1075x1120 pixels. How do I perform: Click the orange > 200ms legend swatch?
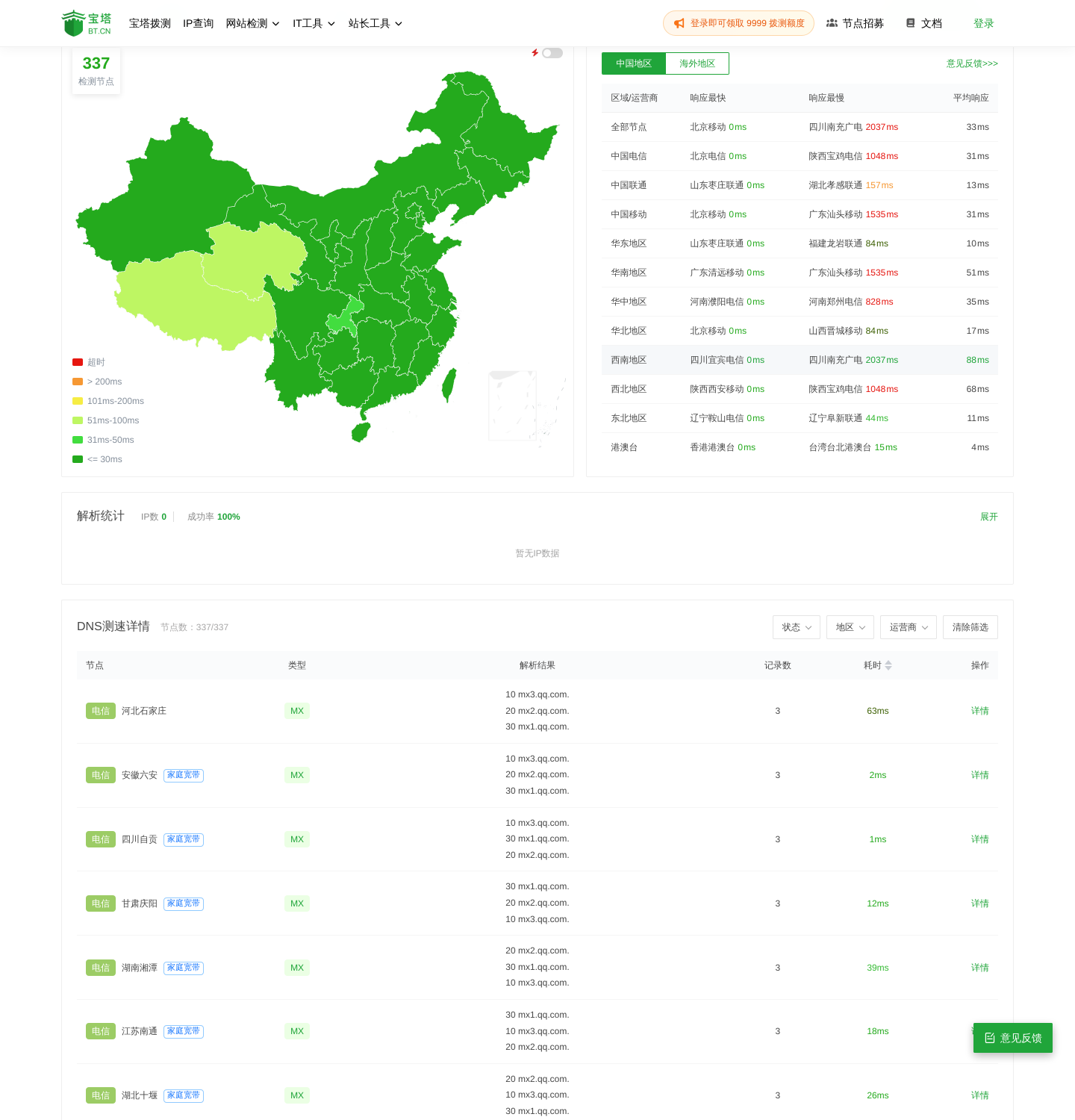(x=78, y=382)
